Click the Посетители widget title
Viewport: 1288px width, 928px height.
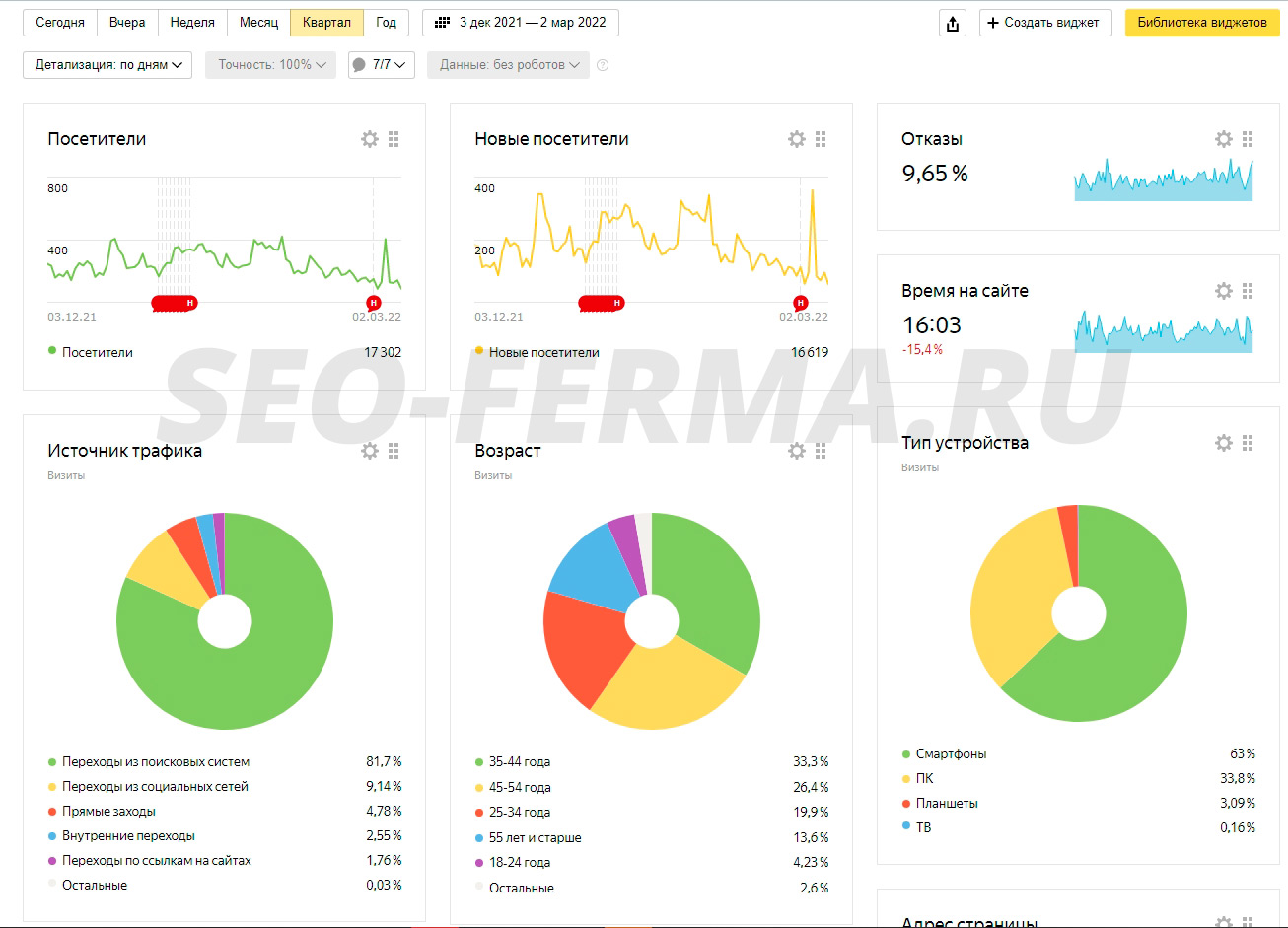pos(97,139)
